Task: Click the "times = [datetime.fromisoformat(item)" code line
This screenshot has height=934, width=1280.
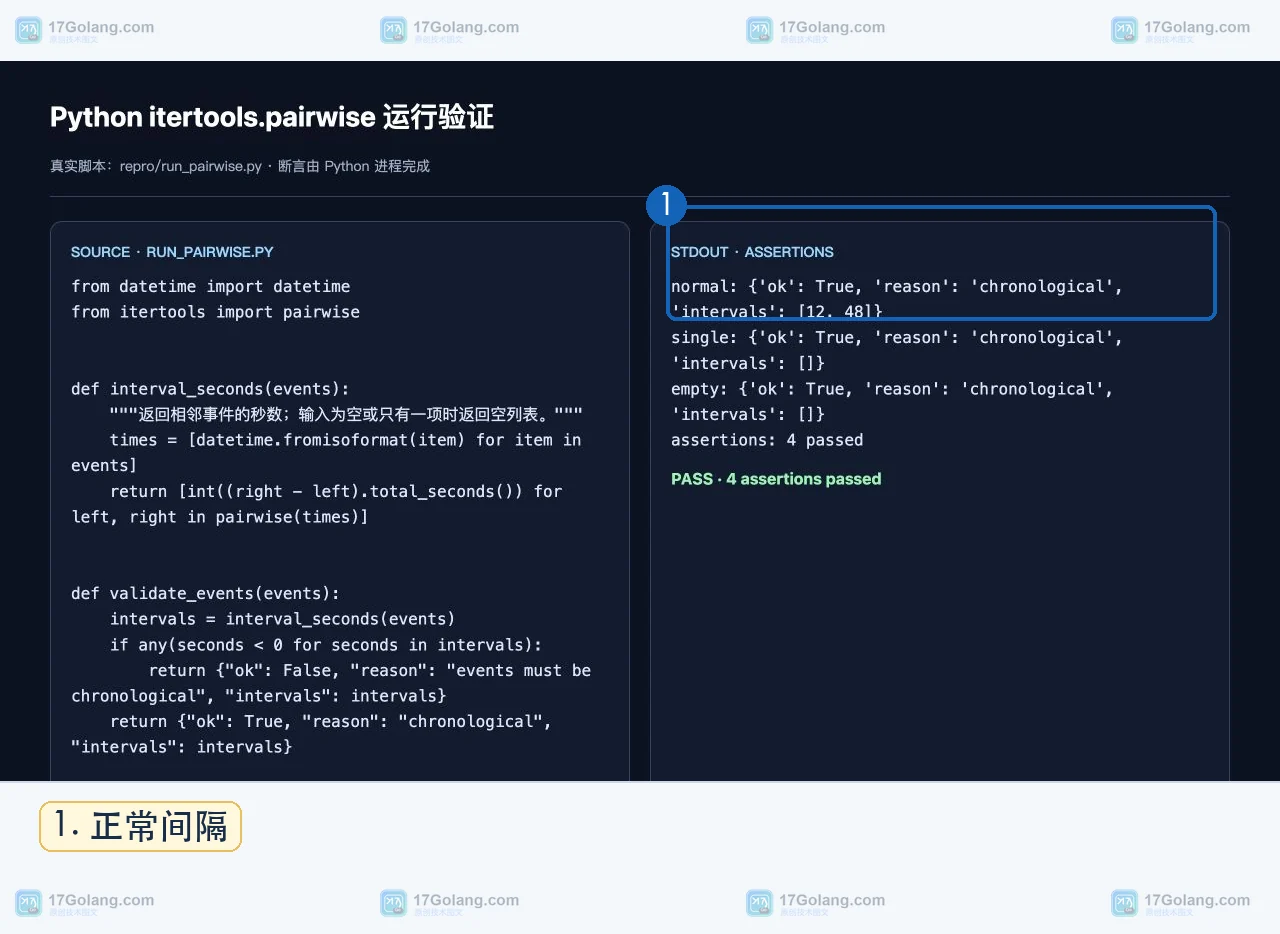Action: pyautogui.click(x=345, y=440)
